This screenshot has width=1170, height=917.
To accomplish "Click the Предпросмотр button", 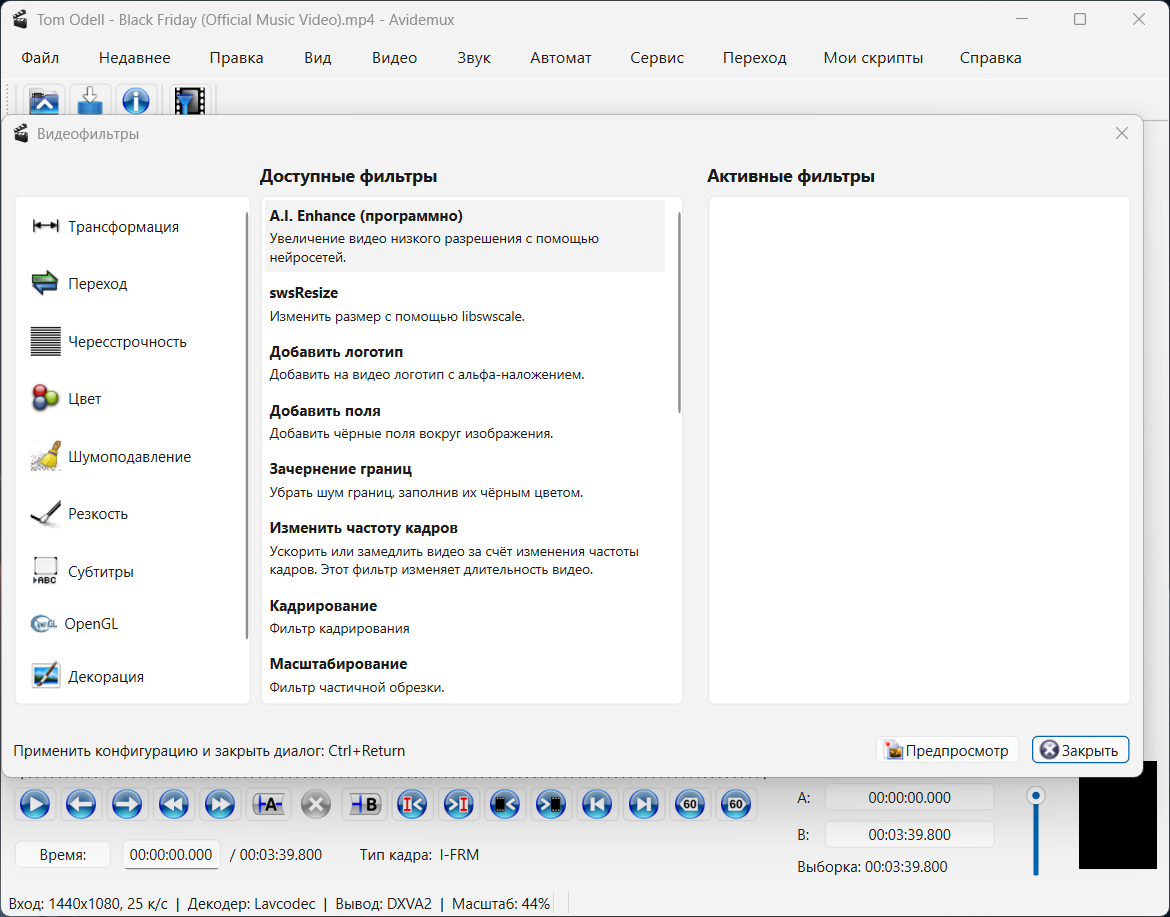I will 947,750.
